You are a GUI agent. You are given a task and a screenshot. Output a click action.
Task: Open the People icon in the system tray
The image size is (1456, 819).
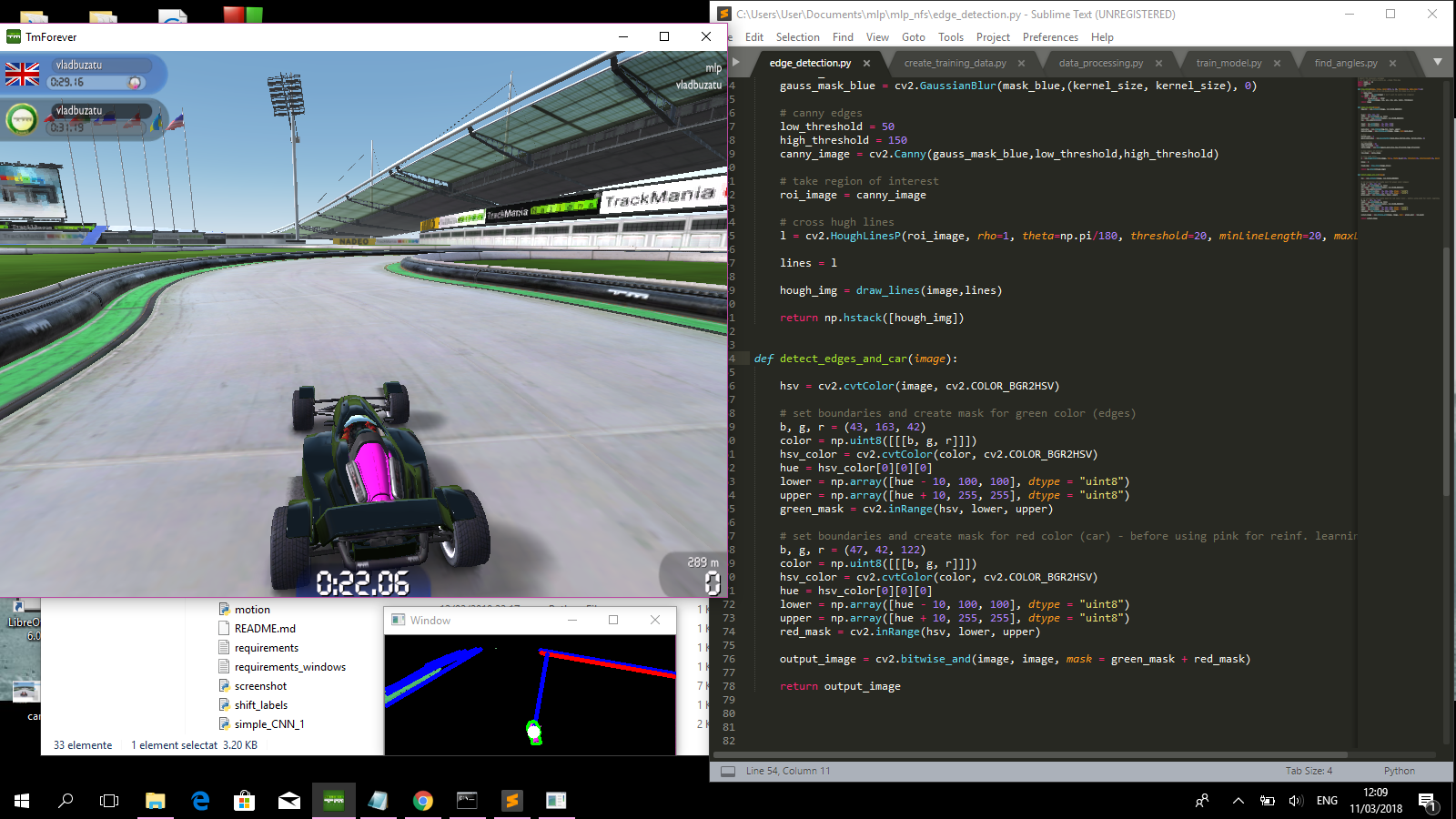coord(1202,801)
